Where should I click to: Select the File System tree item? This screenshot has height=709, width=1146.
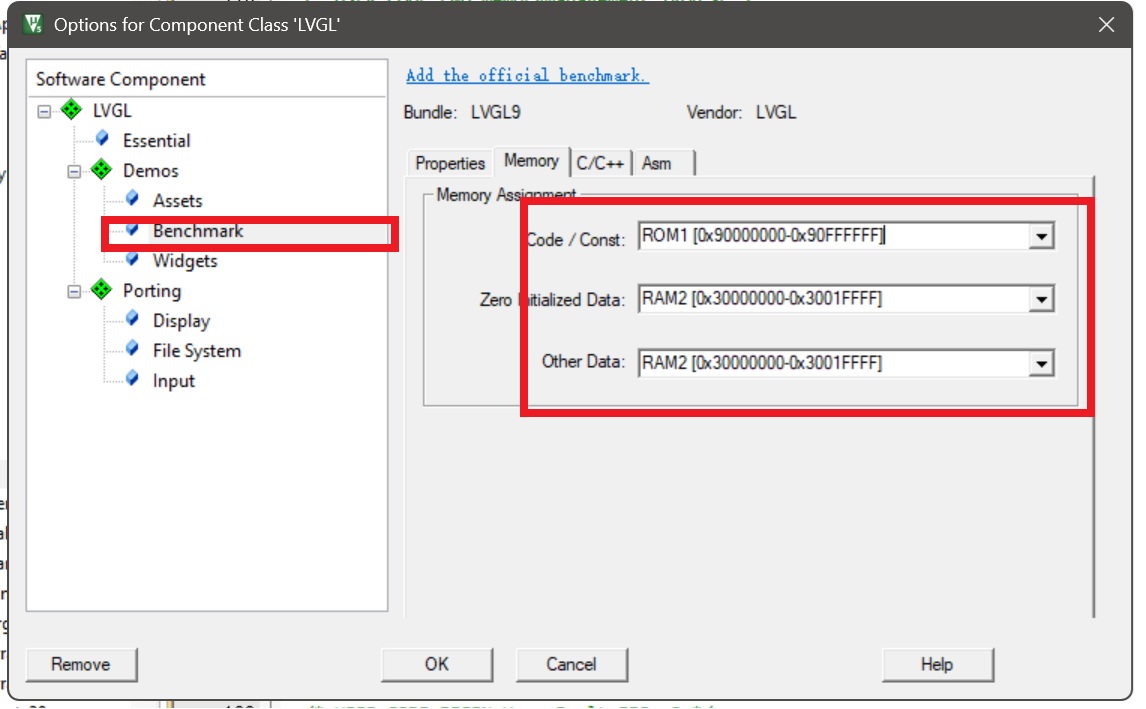tap(197, 351)
